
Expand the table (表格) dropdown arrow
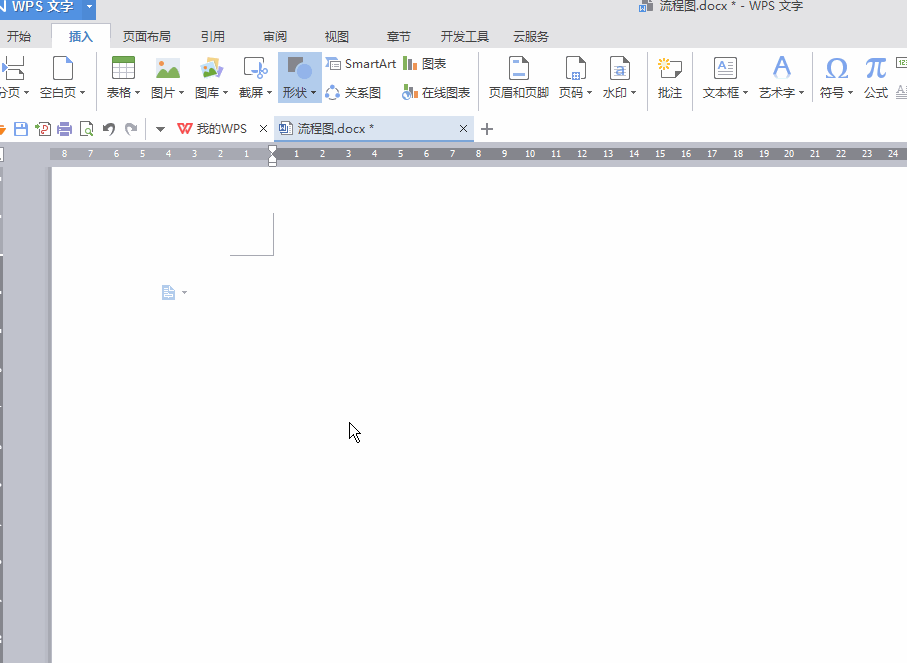click(x=138, y=93)
